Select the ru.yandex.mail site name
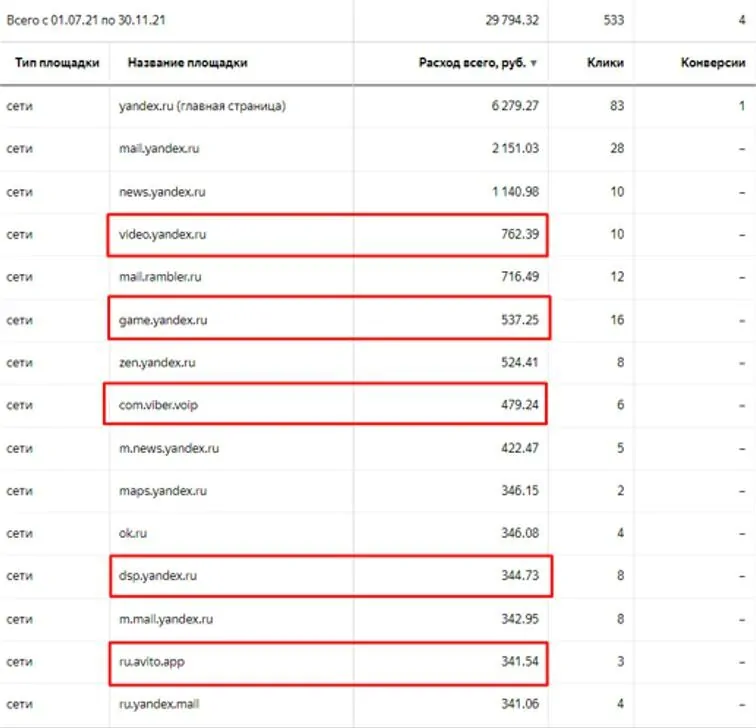Viewport: 756px width, 728px height. [159, 704]
